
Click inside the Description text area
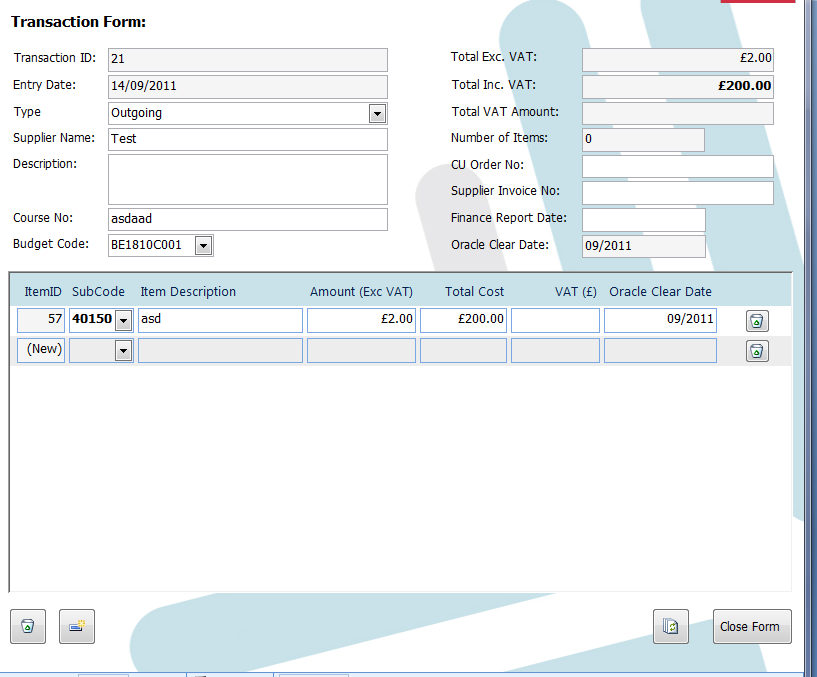(x=248, y=179)
